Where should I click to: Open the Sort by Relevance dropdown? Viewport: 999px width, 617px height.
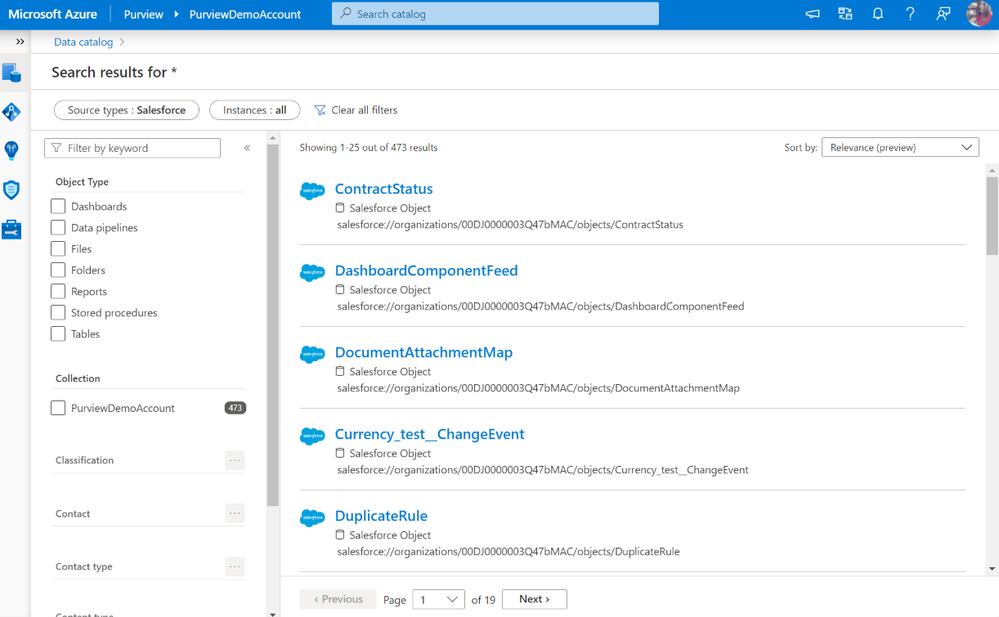coord(900,147)
